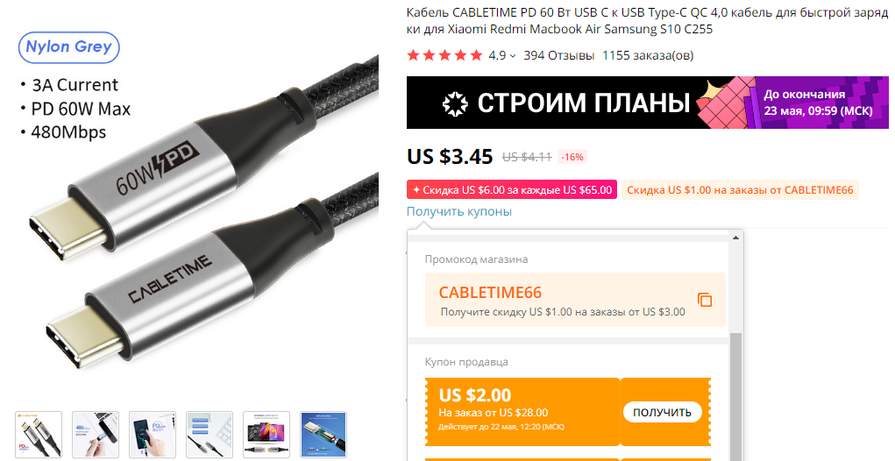Select the sixth blue connector thumbnail

tap(323, 434)
